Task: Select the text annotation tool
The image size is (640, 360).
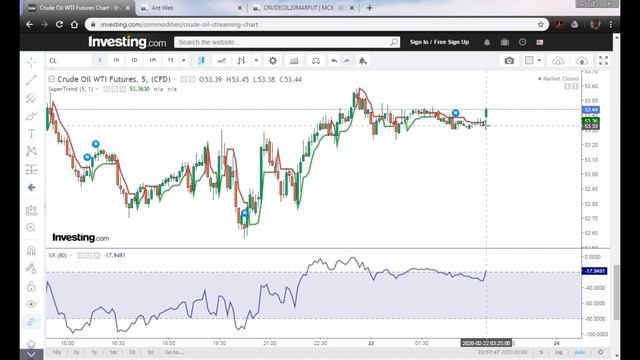Action: [x=31, y=134]
